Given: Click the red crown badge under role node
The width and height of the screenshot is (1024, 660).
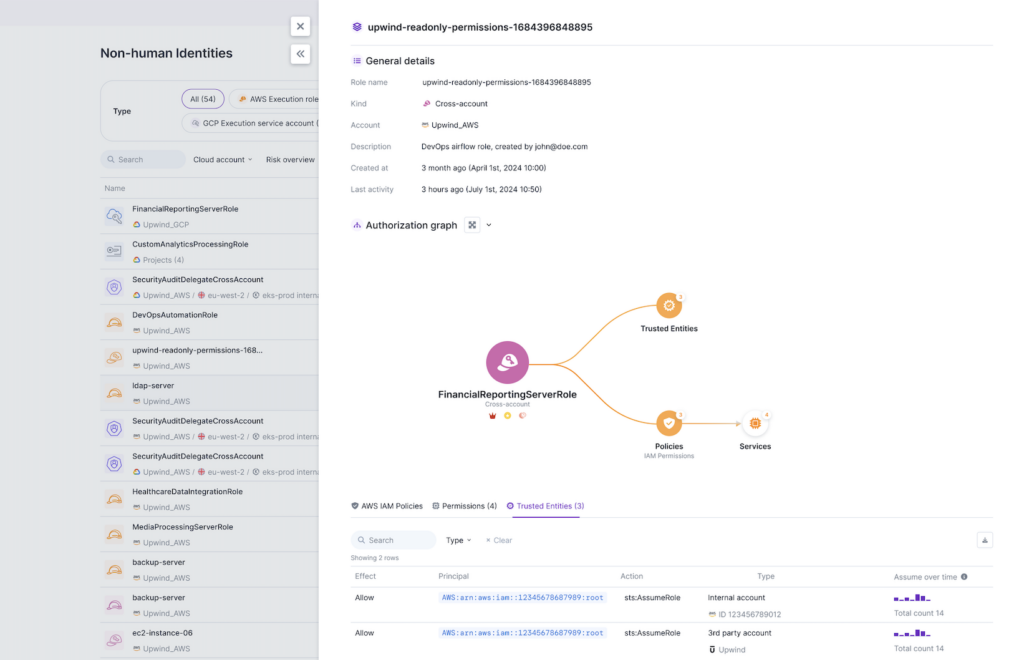Looking at the screenshot, I should [492, 415].
